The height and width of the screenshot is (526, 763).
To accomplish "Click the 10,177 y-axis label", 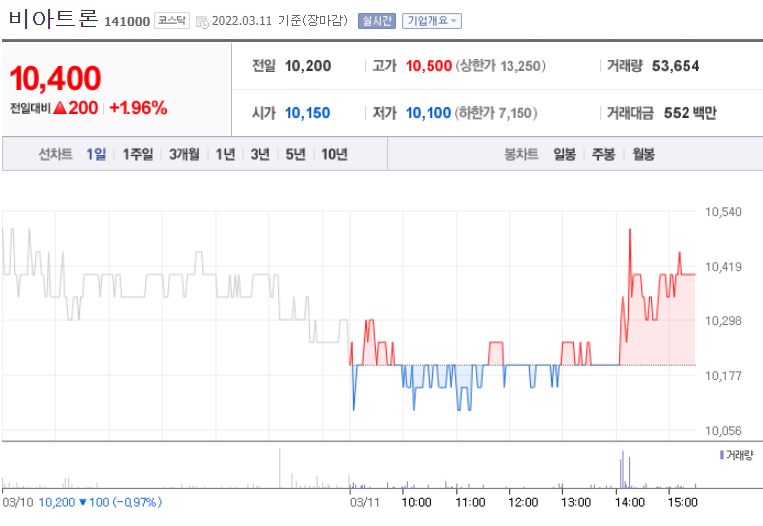I will point(723,376).
